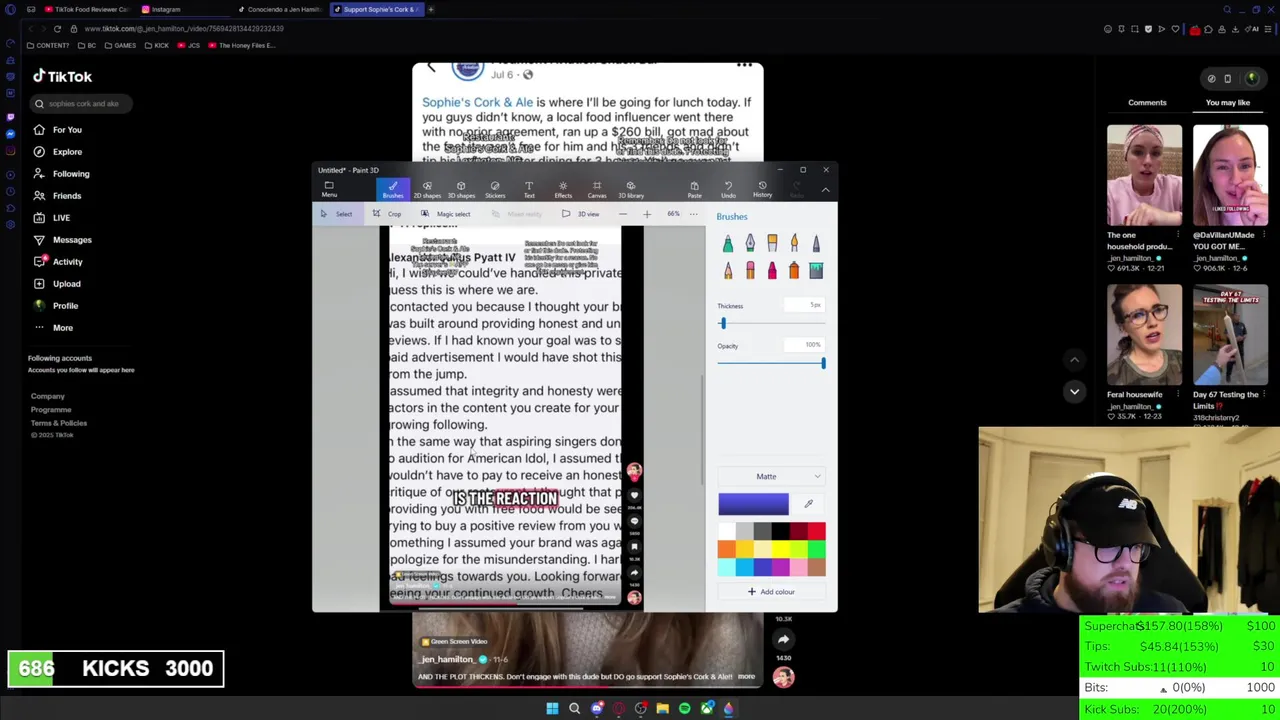The image size is (1280, 720).
Task: Open Messages in TikTok sidebar
Action: [x=63, y=239]
